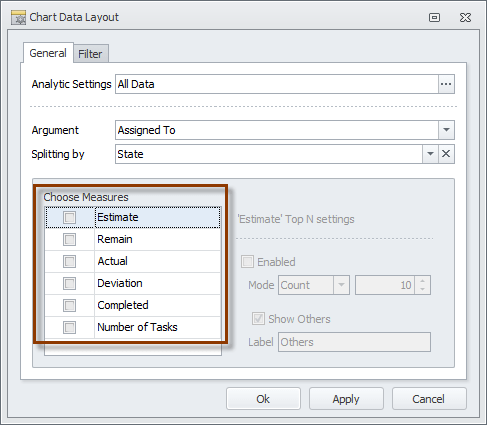Clear the Splitting by State value
The height and width of the screenshot is (425, 487).
coord(446,154)
